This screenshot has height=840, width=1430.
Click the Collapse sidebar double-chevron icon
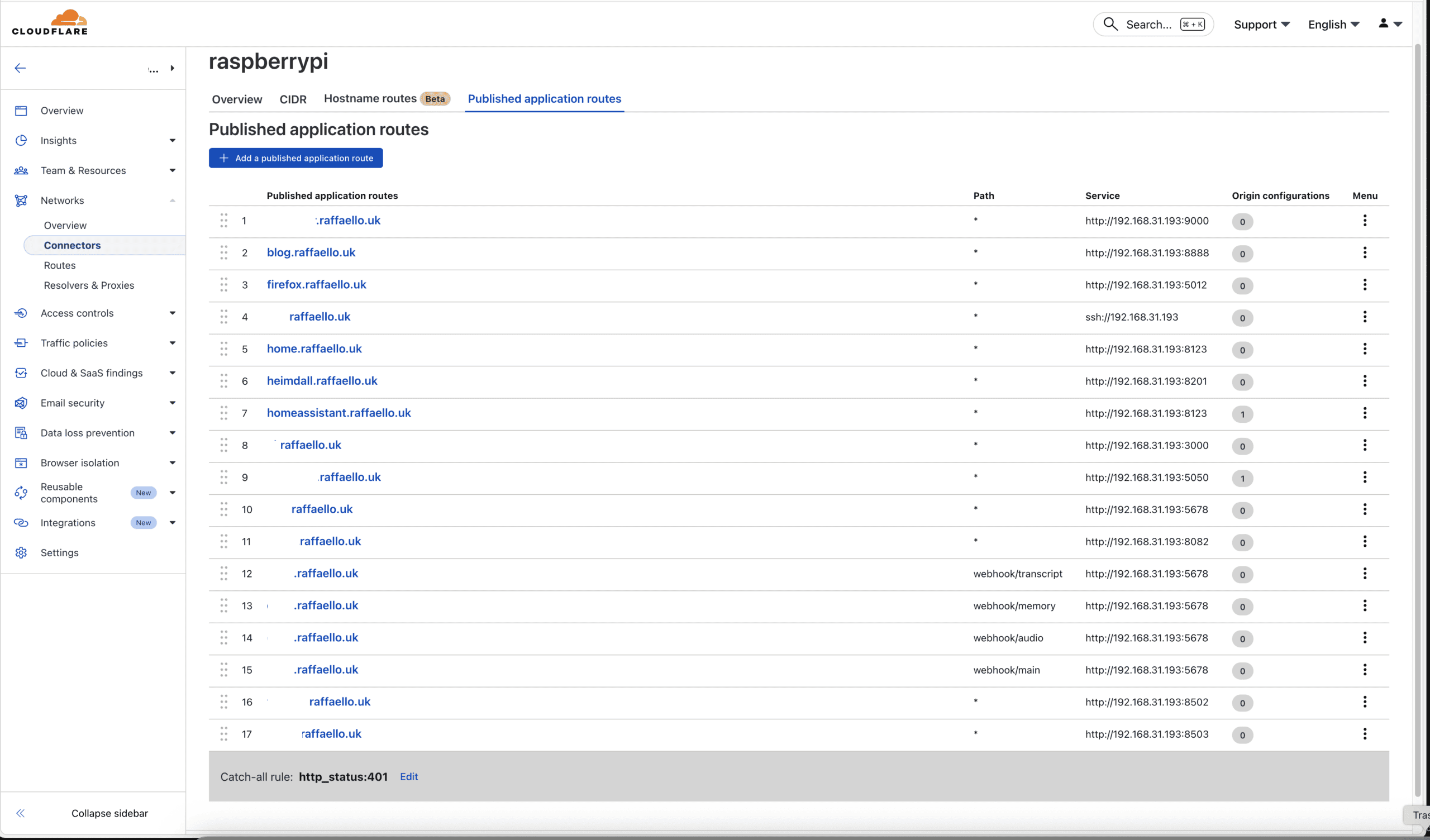(x=21, y=813)
